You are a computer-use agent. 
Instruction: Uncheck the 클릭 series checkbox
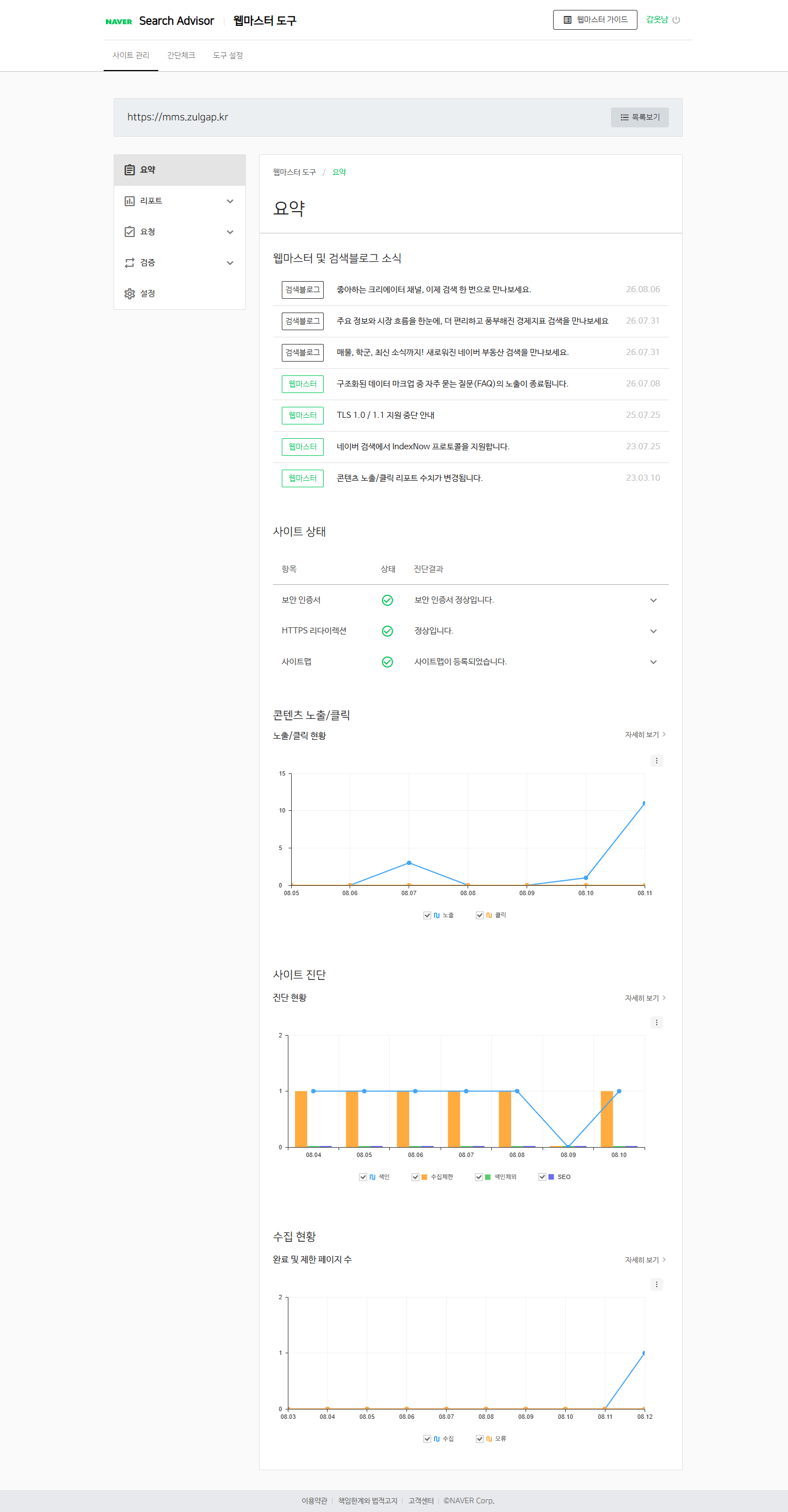[x=480, y=915]
